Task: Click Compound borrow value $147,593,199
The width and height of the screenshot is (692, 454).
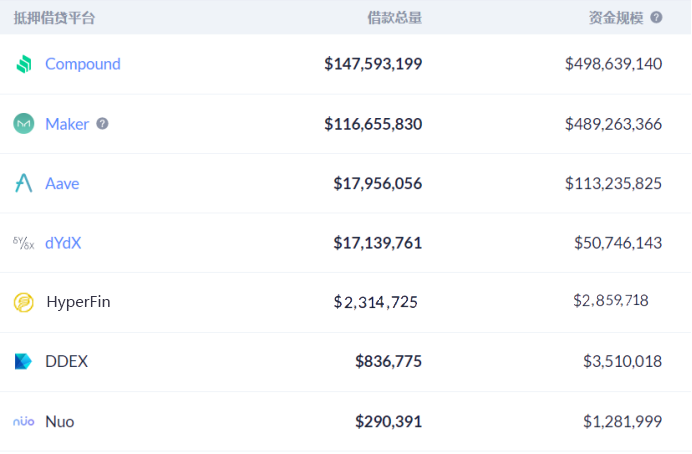Action: (x=373, y=64)
